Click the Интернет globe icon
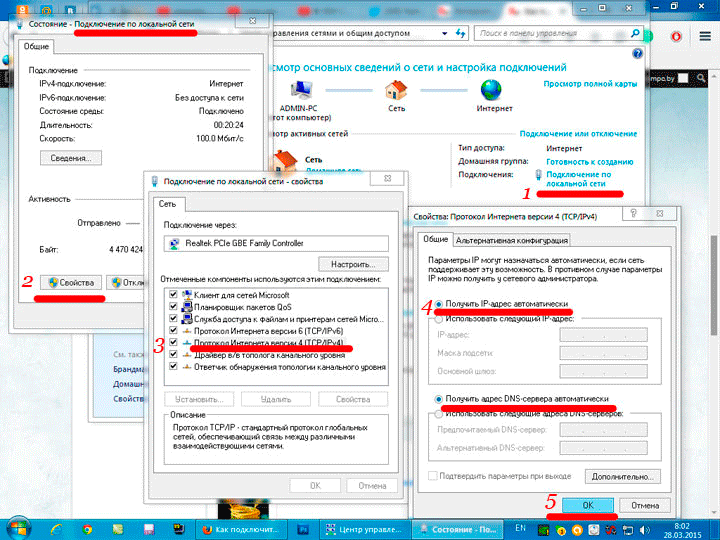The width and height of the screenshot is (720, 540). [491, 90]
